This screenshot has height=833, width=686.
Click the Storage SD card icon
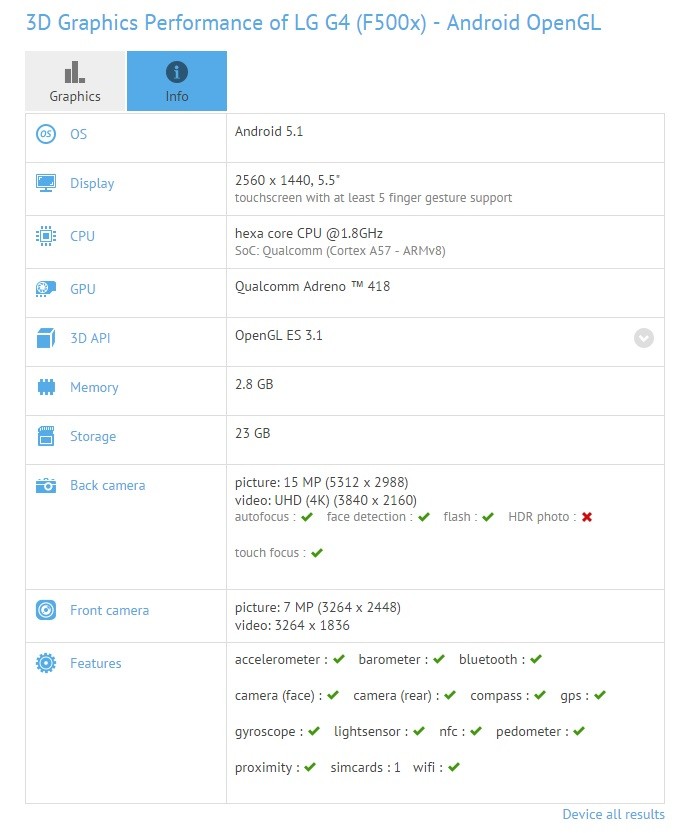[x=46, y=436]
